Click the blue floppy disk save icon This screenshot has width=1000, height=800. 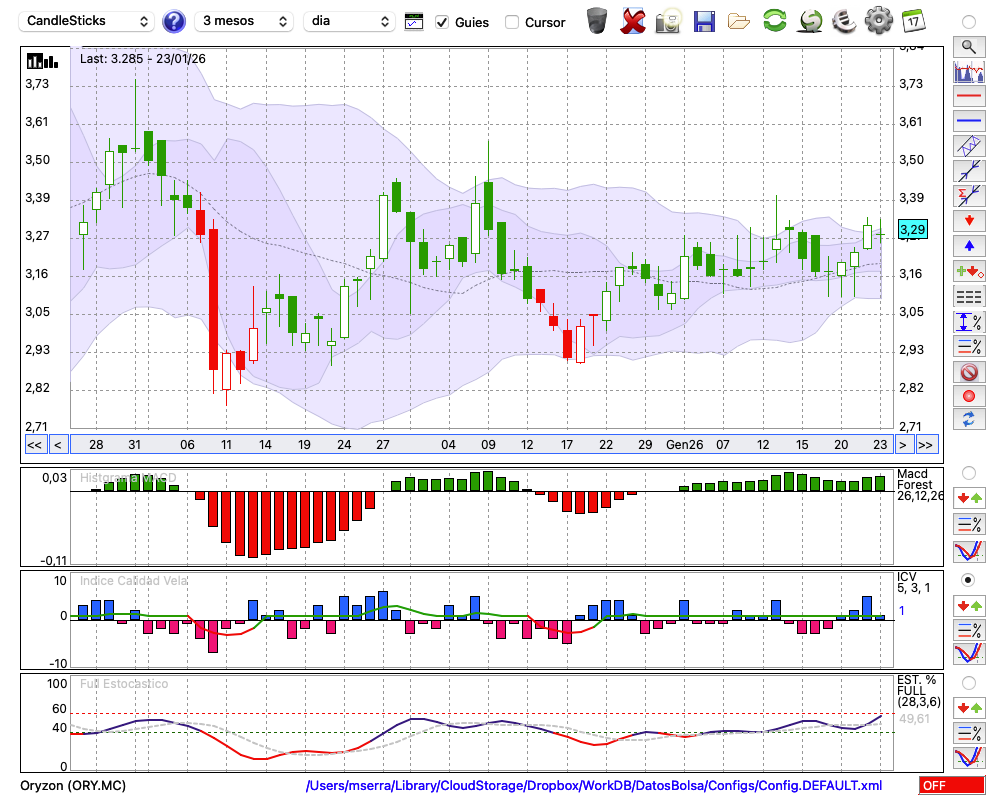coord(704,21)
